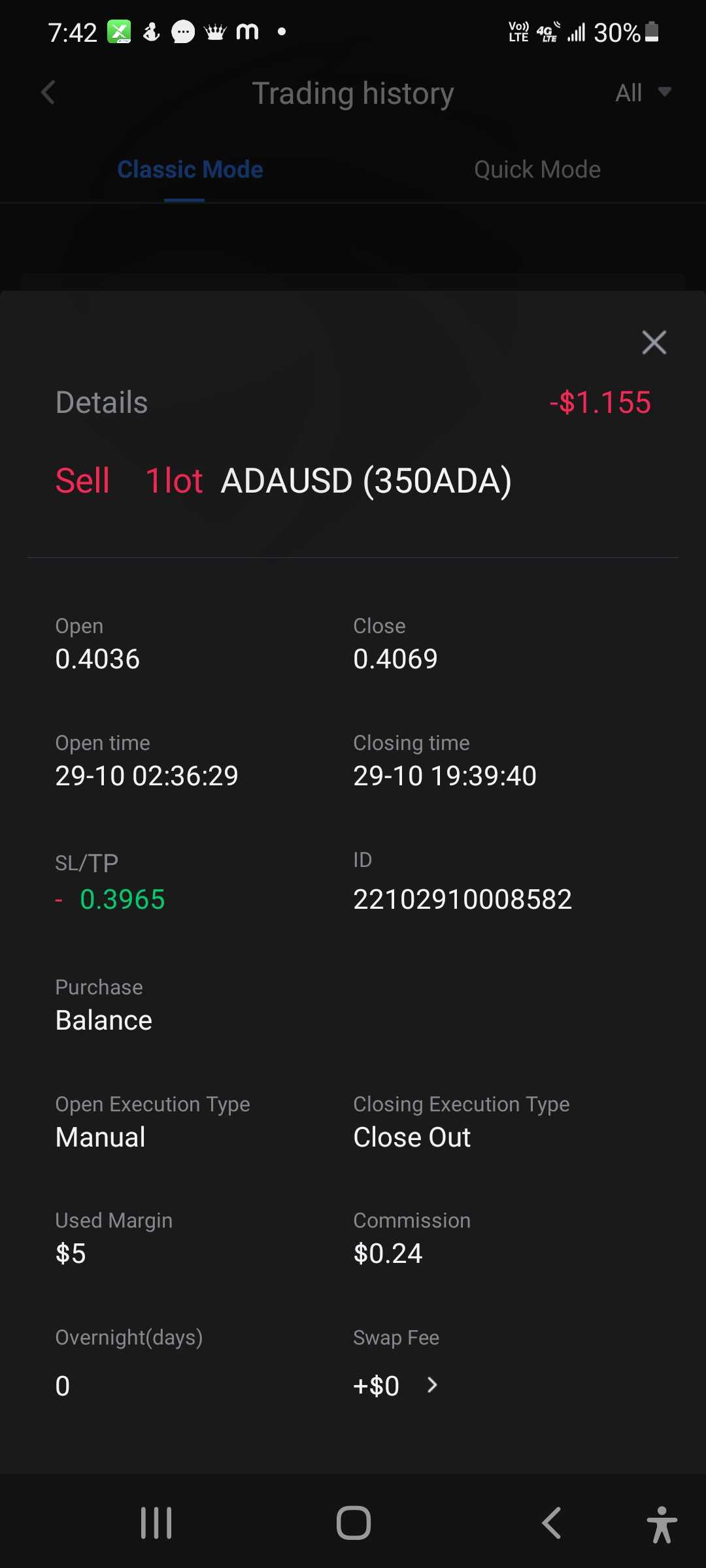Viewport: 706px width, 1568px height.
Task: Tap the All filter dropdown arrow
Action: point(665,92)
